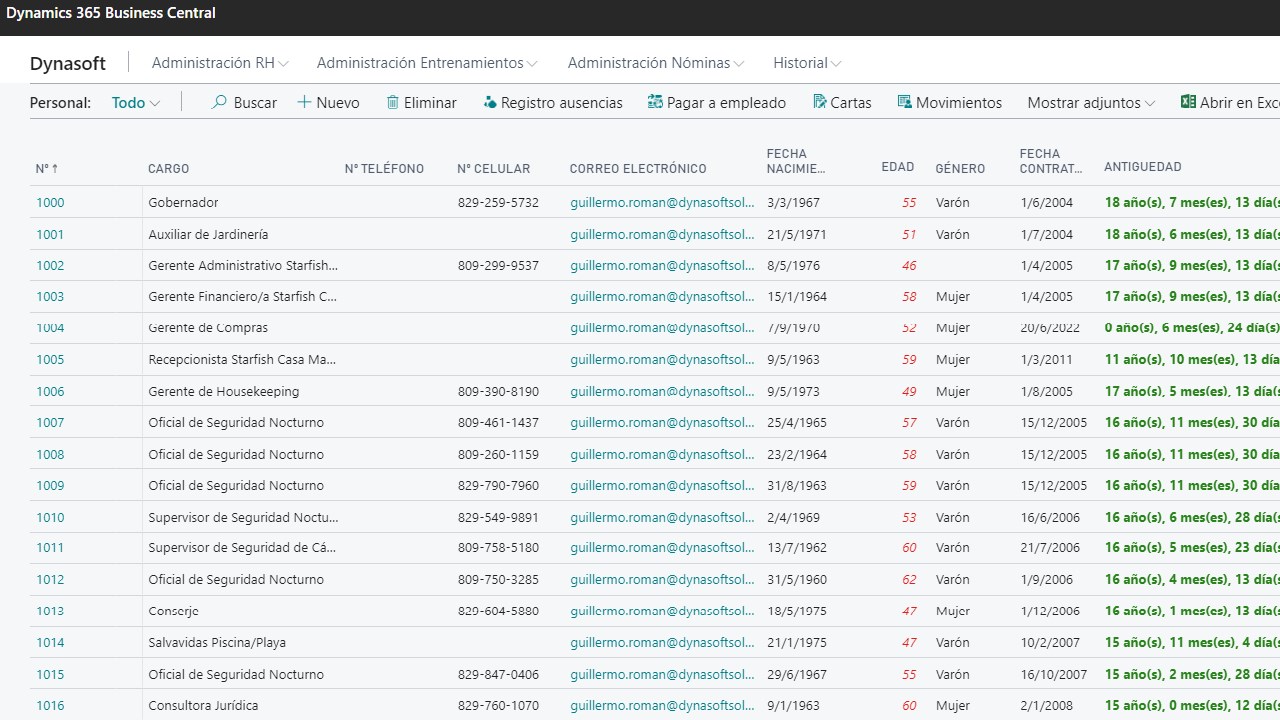The image size is (1280, 720).
Task: Click the Pagar a empleado icon
Action: click(655, 102)
